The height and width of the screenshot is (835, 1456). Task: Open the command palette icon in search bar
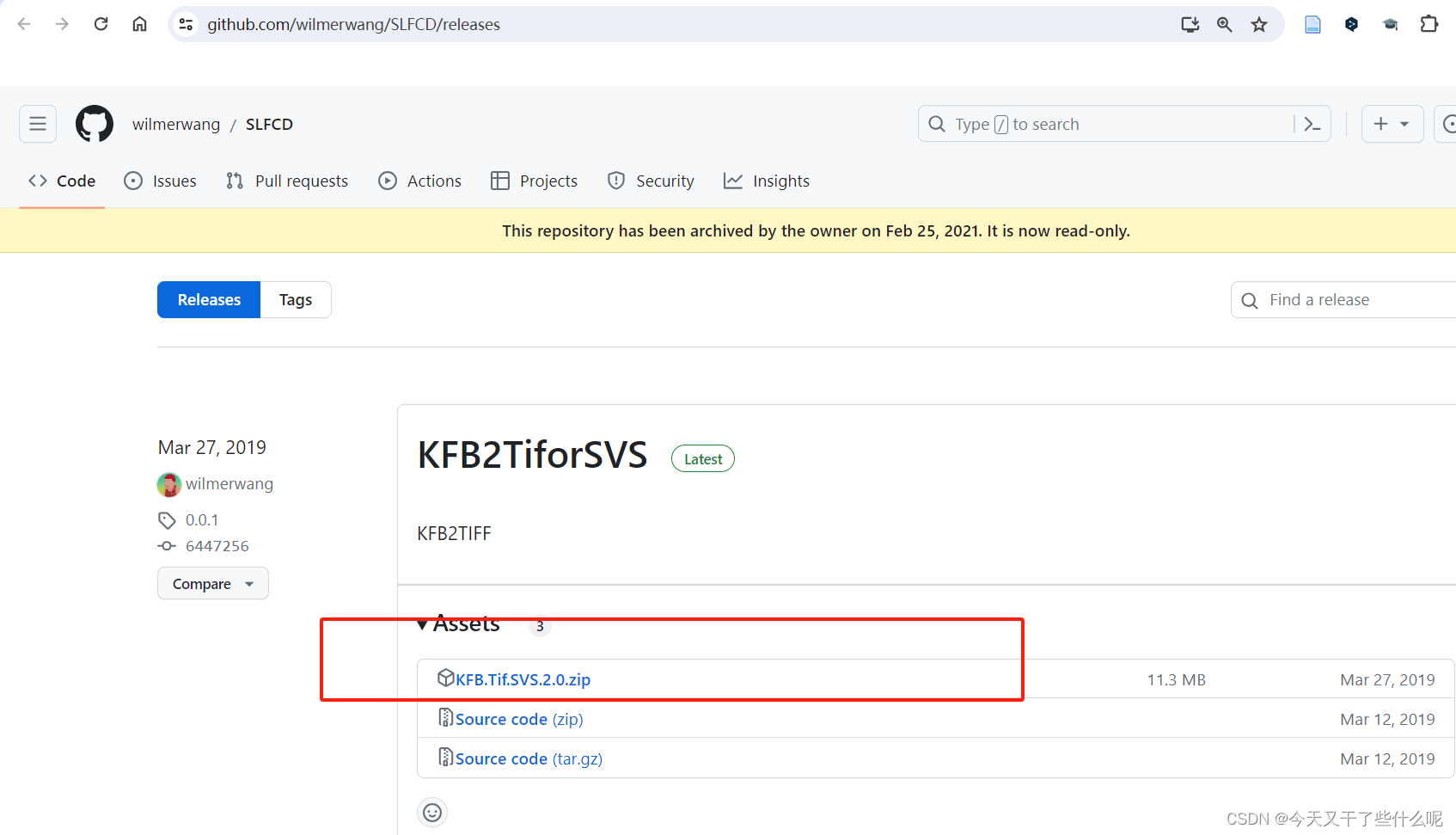[x=1312, y=124]
